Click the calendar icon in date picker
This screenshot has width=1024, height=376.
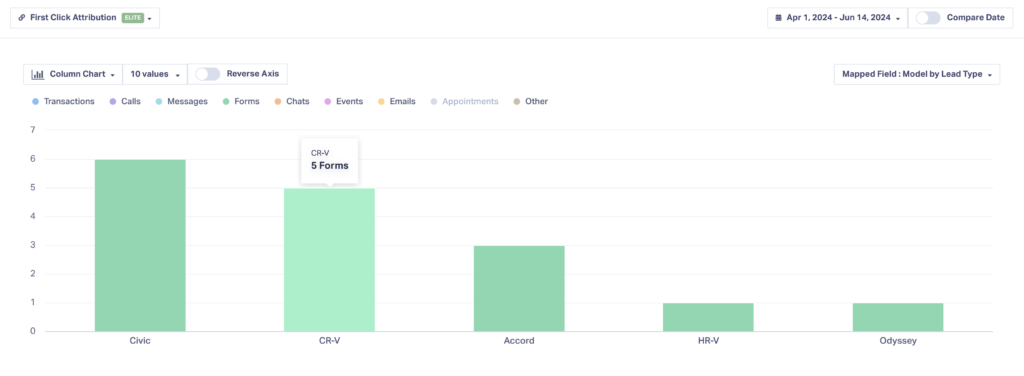click(x=778, y=18)
